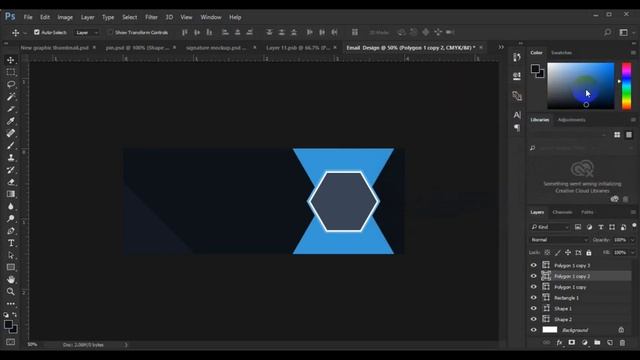Screen dimensions: 640x360
Task: Hide the Polygon 1 copy 2 layer
Action: pyautogui.click(x=533, y=276)
